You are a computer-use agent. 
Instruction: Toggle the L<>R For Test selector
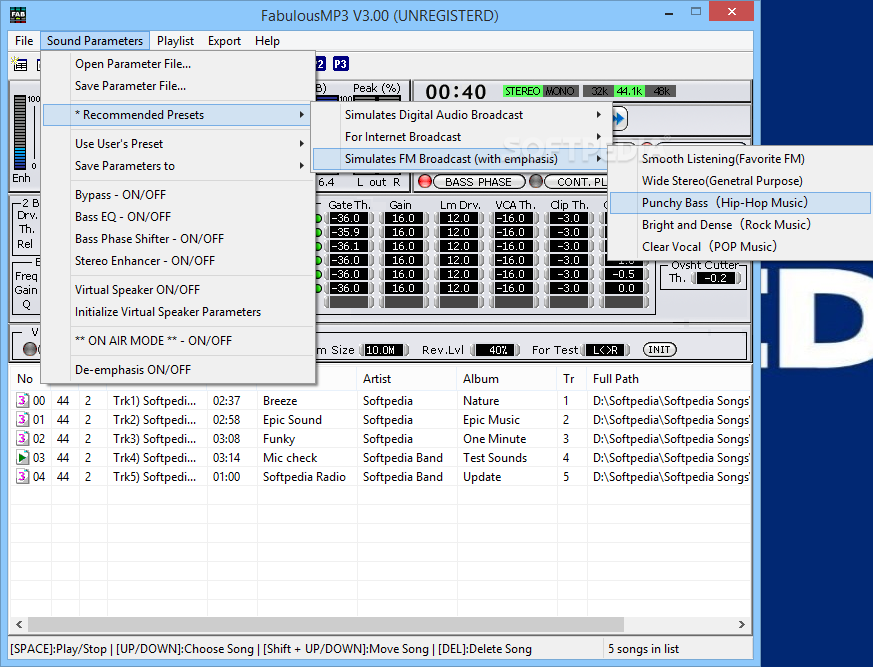click(x=605, y=350)
